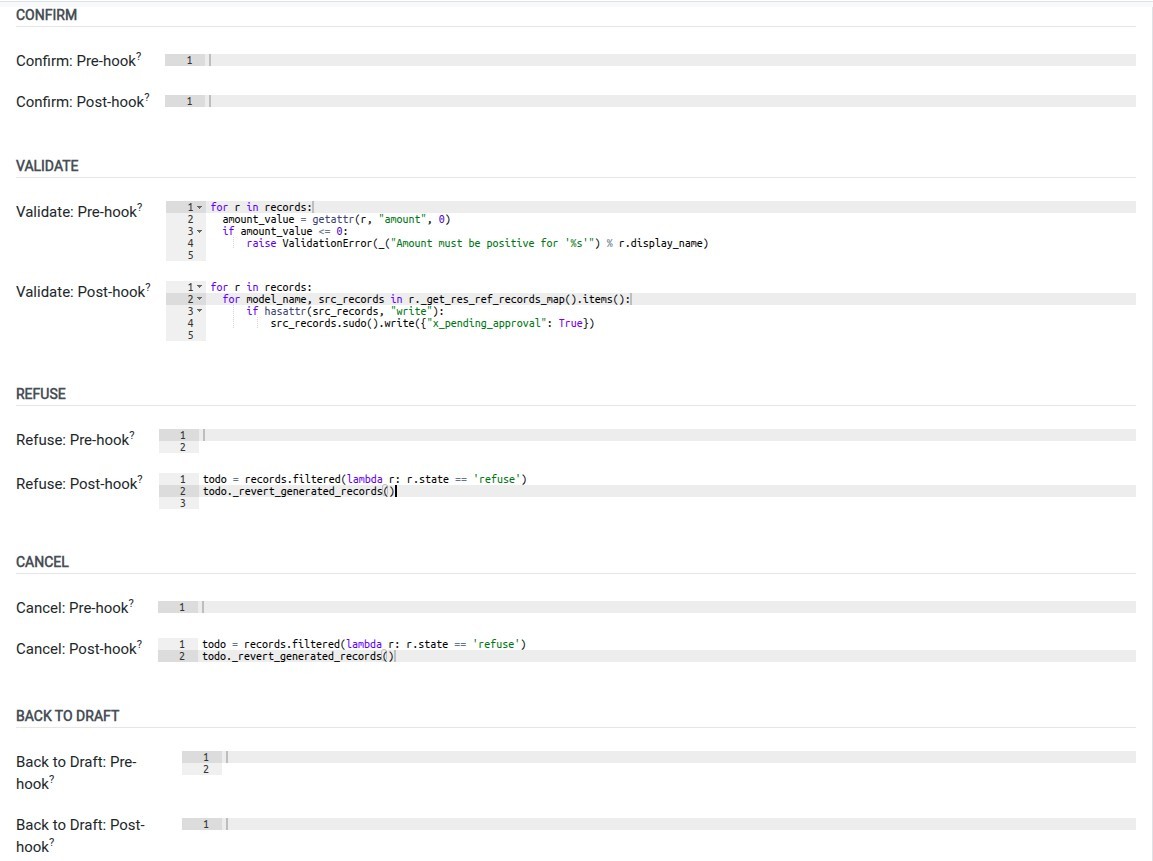Focus the Confirm: Pre-hook code editor
Screen dimensions: 1153x861
650,60
